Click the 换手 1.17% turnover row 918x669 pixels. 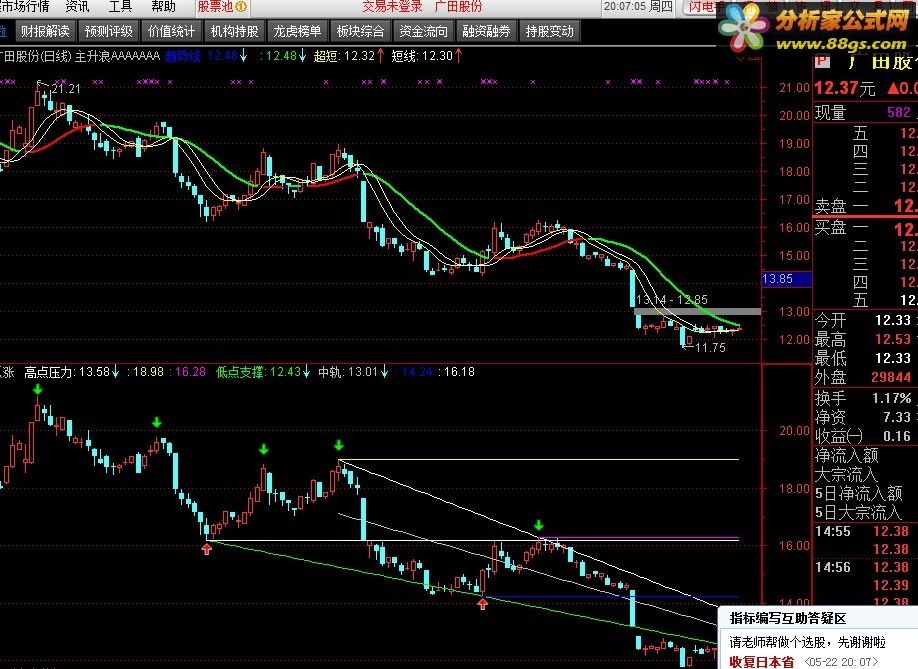coord(866,399)
